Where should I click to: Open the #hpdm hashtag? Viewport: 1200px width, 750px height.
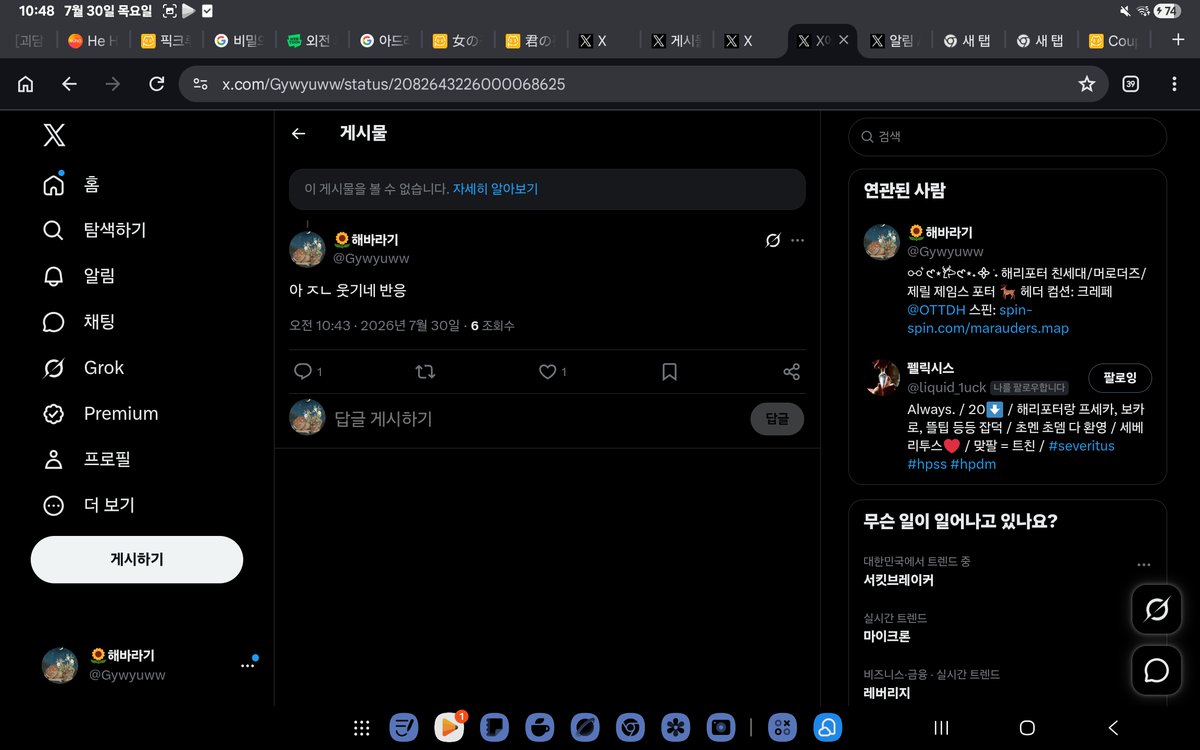pos(973,464)
